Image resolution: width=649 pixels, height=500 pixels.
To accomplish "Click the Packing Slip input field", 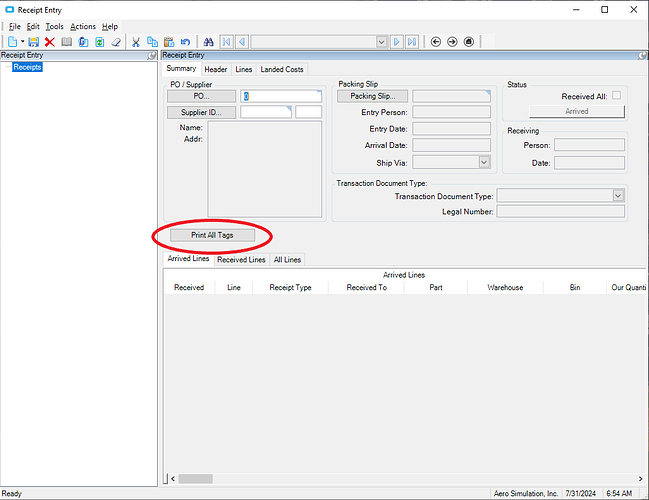I will (452, 96).
